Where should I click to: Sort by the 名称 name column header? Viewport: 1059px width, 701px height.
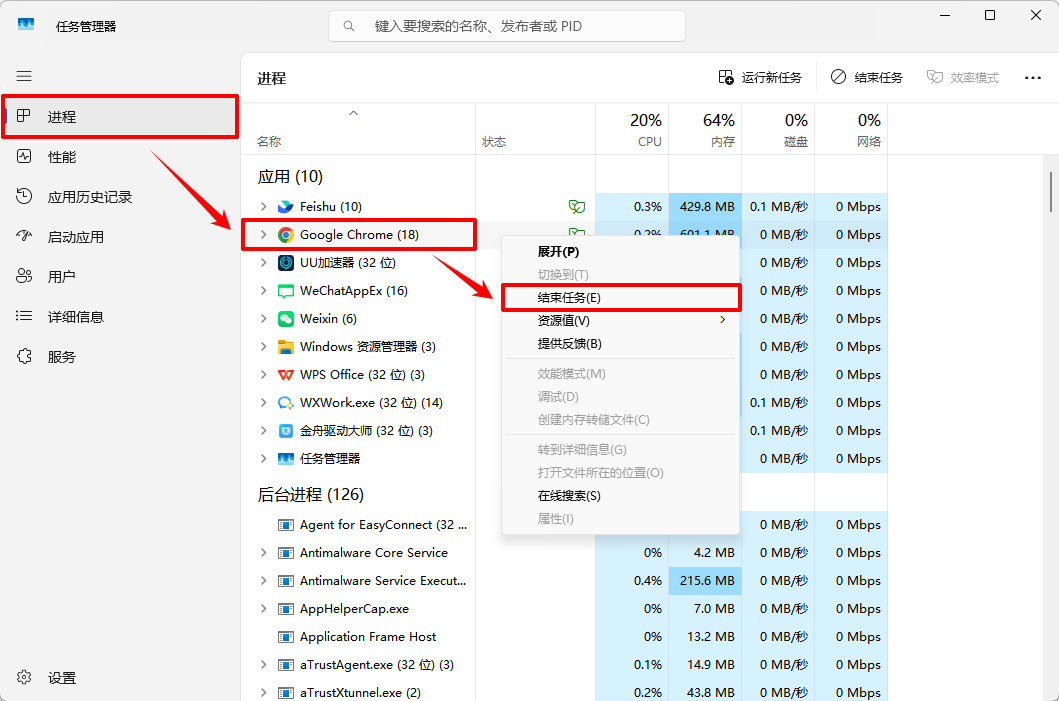[359, 129]
